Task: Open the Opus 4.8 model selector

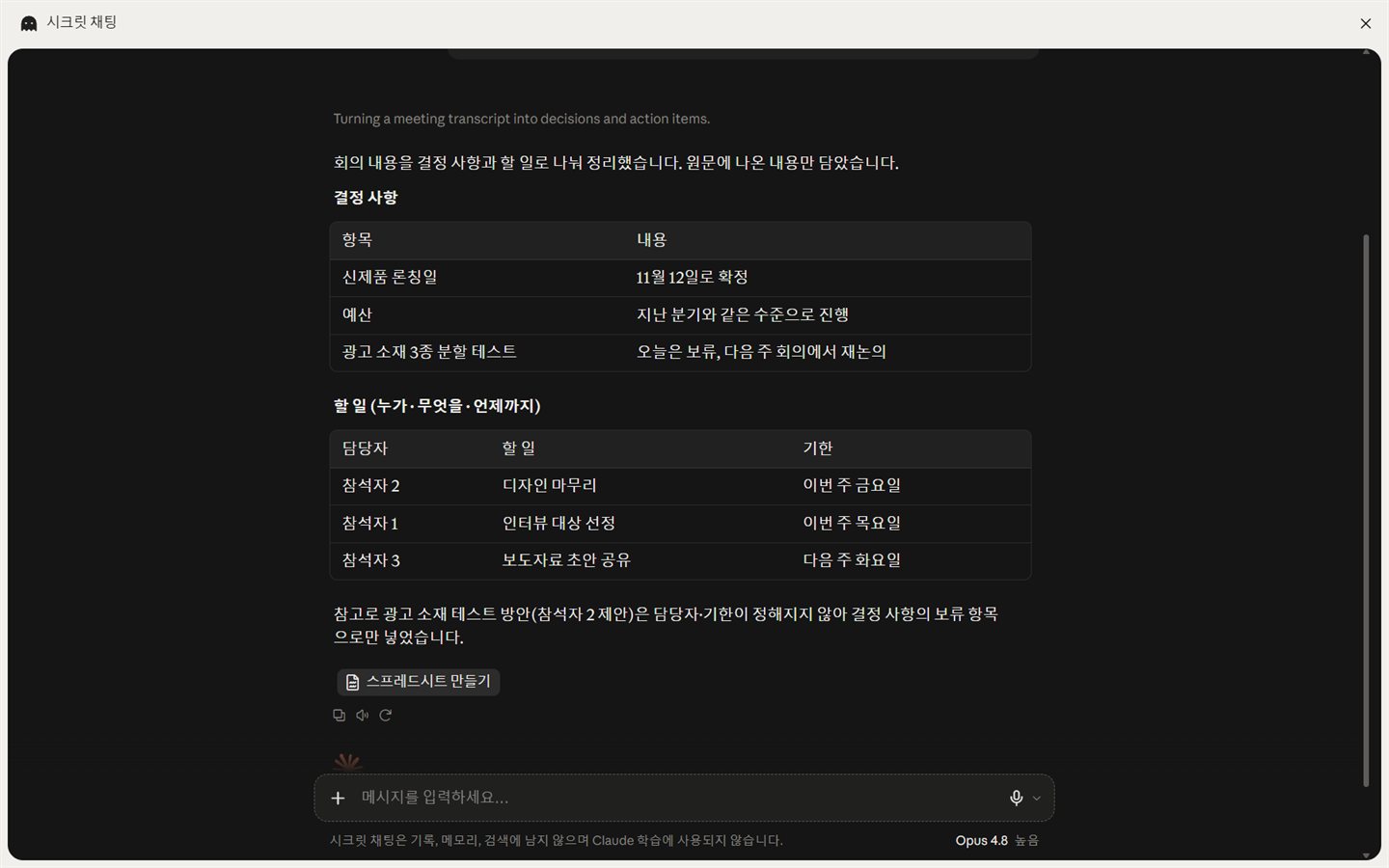Action: (996, 840)
